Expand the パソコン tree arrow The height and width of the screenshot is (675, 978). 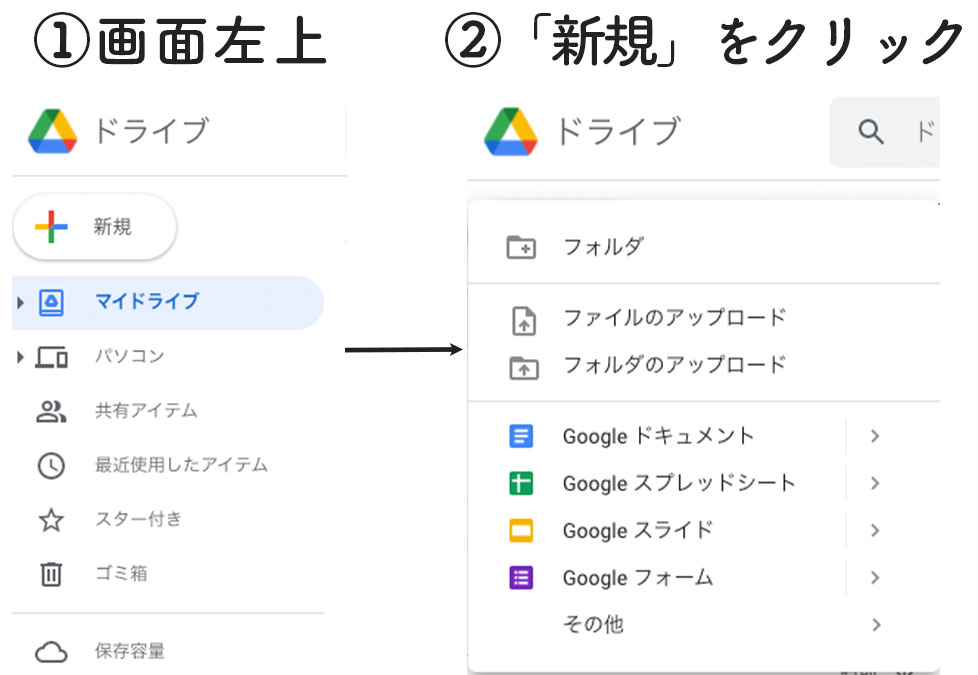pyautogui.click(x=21, y=357)
